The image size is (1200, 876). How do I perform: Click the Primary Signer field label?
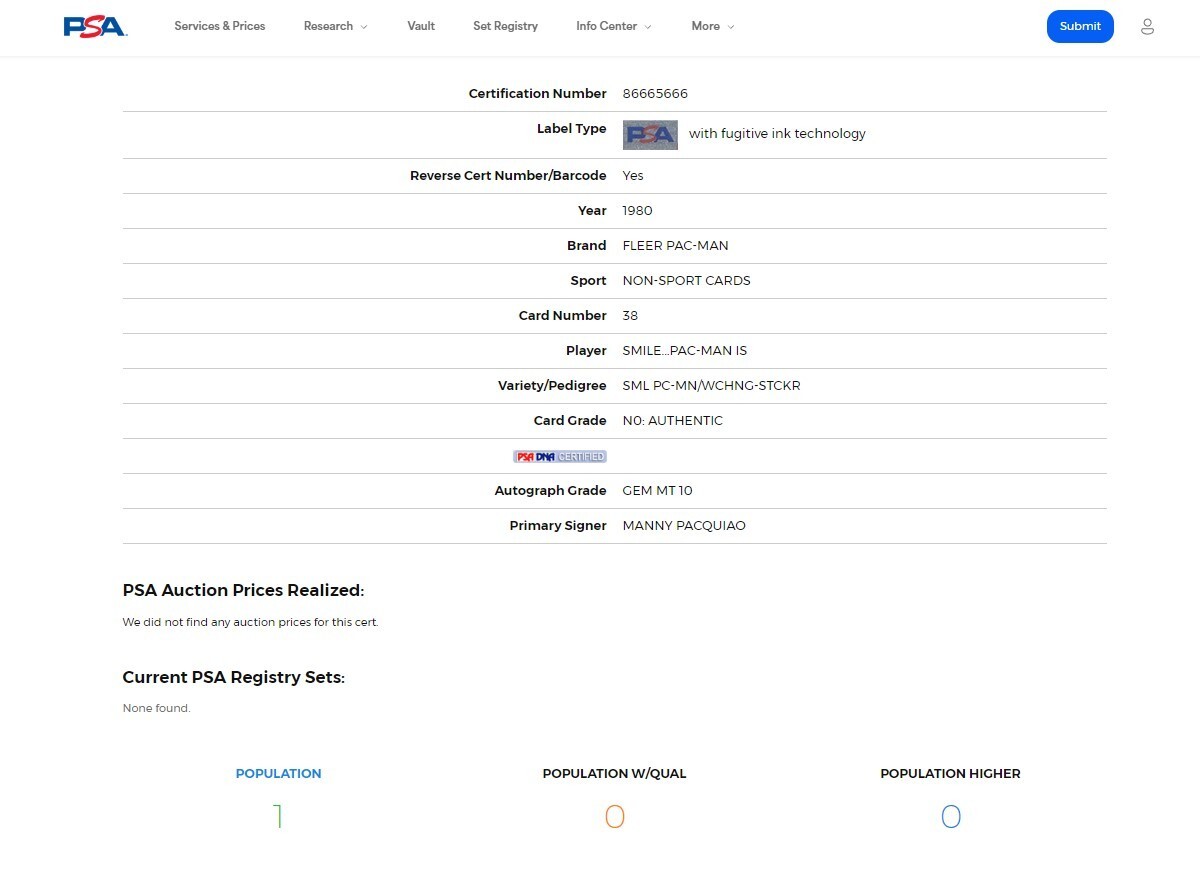558,526
